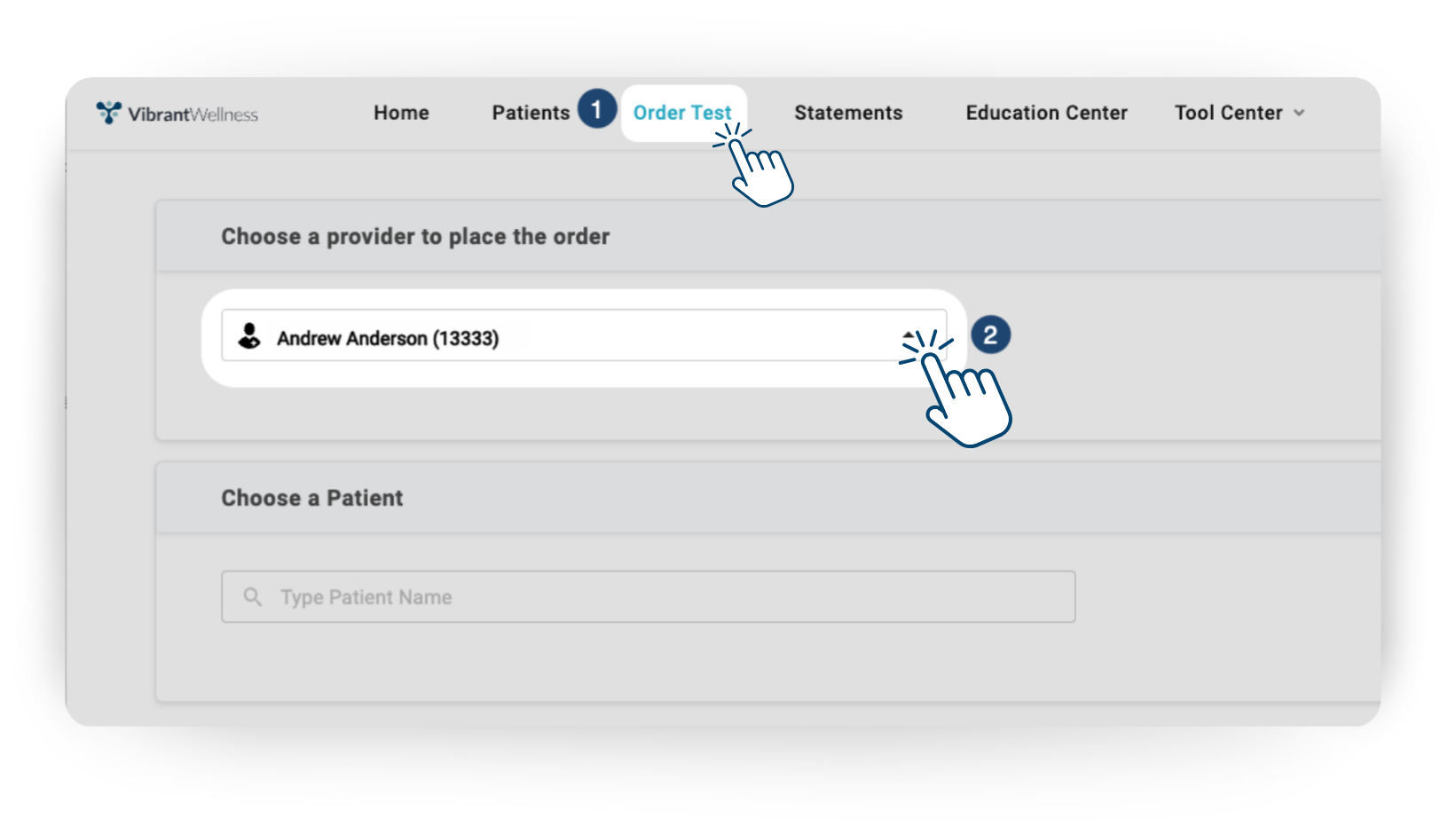Click the step 1 number badge
Image resolution: width=1456 pixels, height=835 pixels.
click(x=596, y=109)
